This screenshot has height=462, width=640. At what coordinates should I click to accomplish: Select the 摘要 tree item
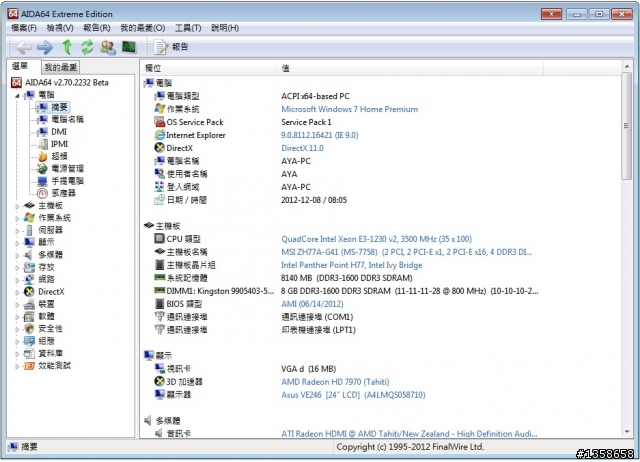pyautogui.click(x=59, y=107)
